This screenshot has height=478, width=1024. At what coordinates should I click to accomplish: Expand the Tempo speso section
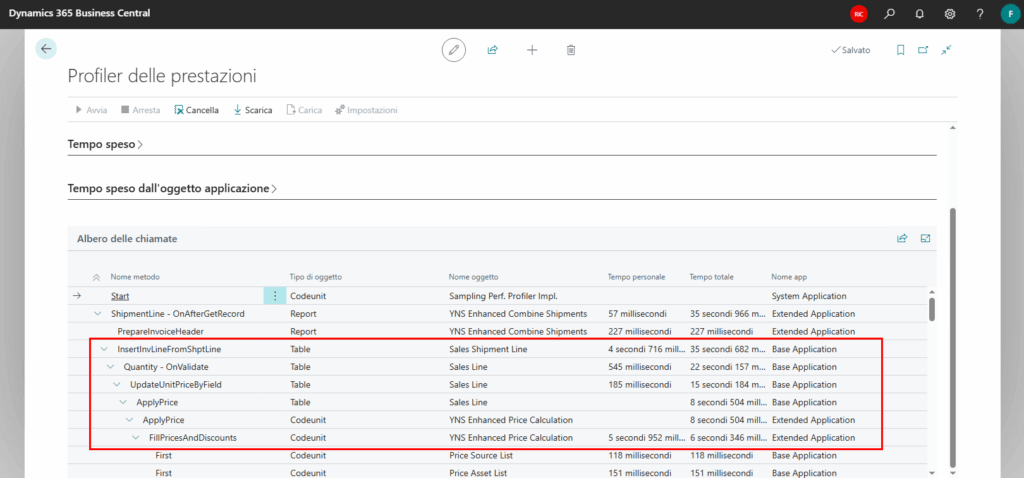[105, 145]
